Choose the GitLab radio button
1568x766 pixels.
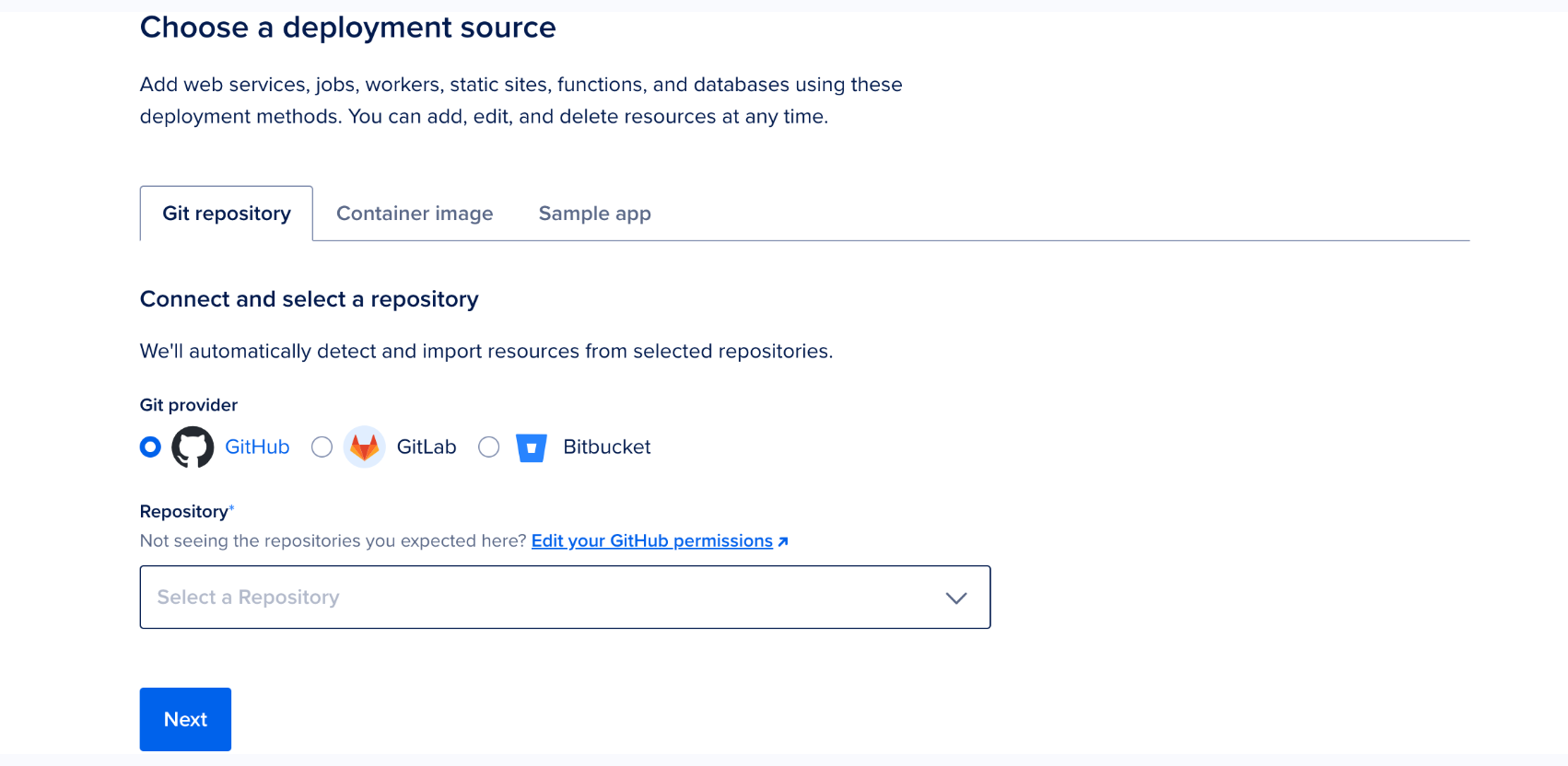pos(322,447)
